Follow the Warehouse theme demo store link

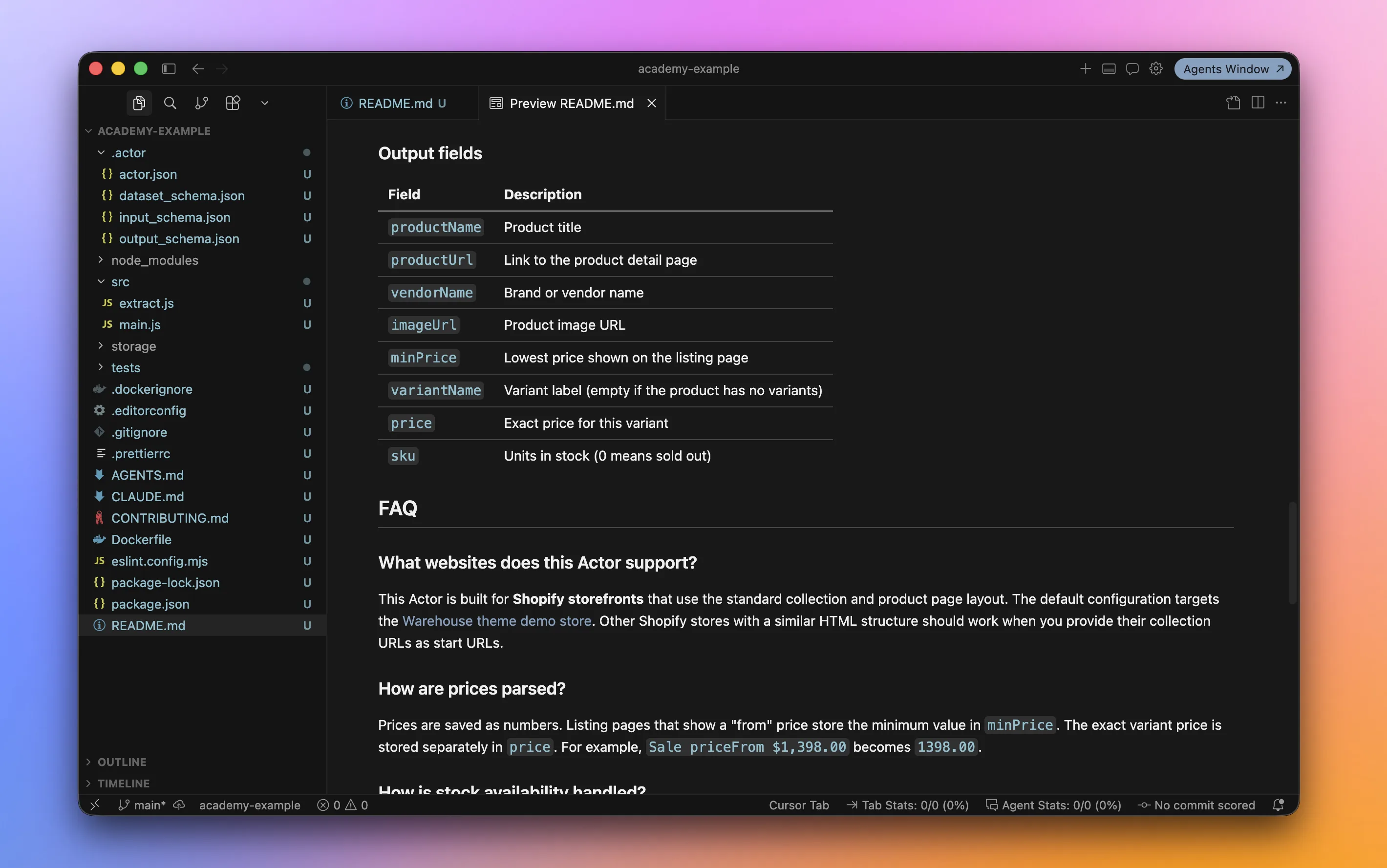pyautogui.click(x=496, y=621)
